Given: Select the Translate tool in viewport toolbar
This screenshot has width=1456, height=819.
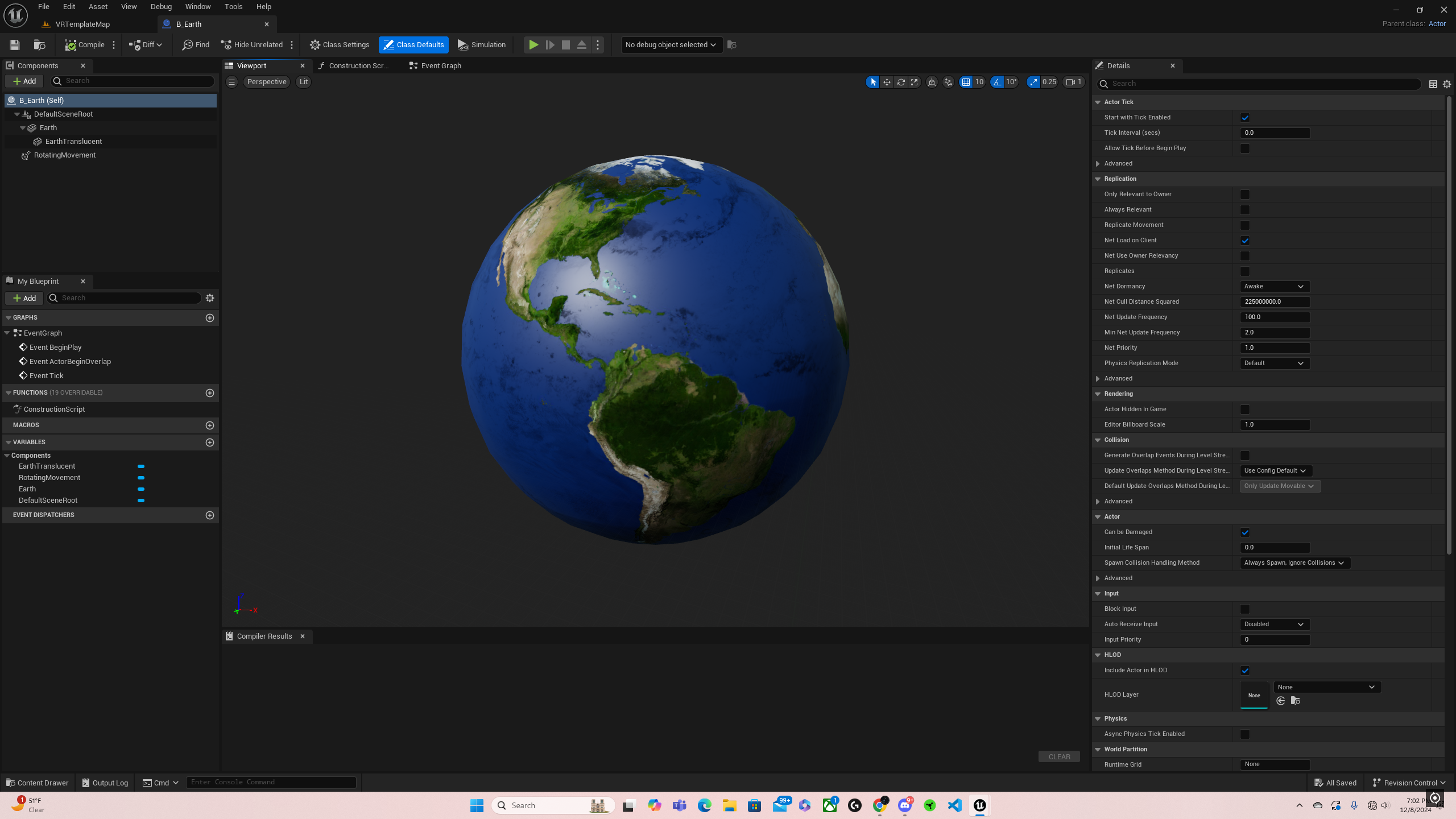Looking at the screenshot, I should [x=887, y=82].
